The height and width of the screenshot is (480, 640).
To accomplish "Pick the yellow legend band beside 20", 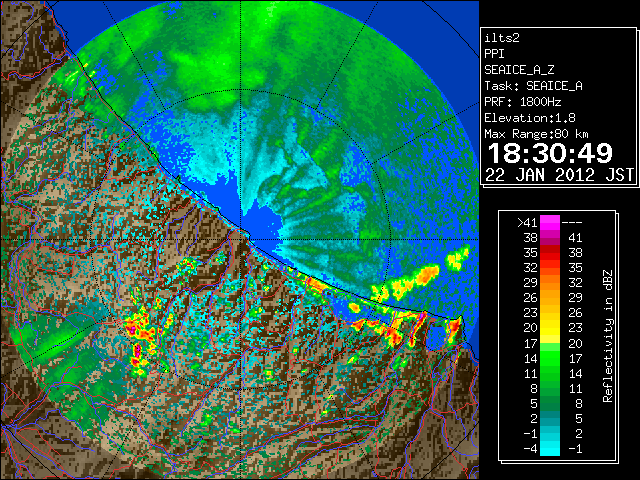I will 550,328.
